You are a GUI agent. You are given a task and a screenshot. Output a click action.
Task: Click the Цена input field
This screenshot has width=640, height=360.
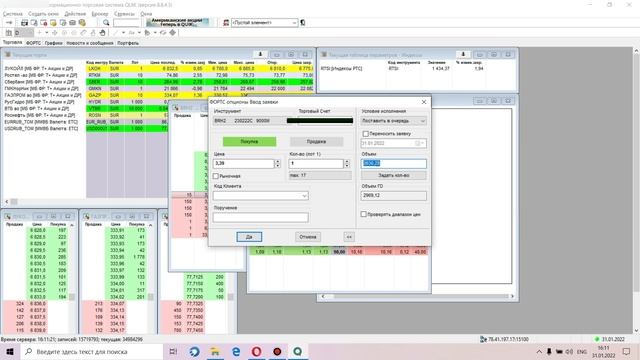click(x=243, y=164)
